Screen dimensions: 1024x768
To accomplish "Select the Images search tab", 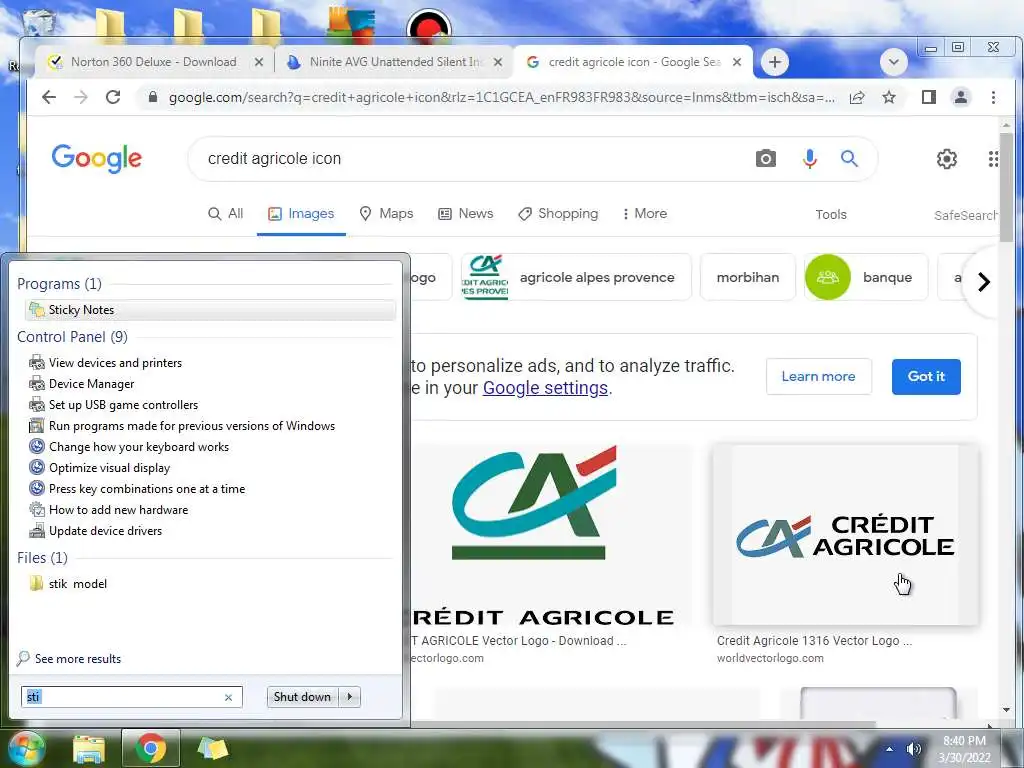I will tap(301, 214).
